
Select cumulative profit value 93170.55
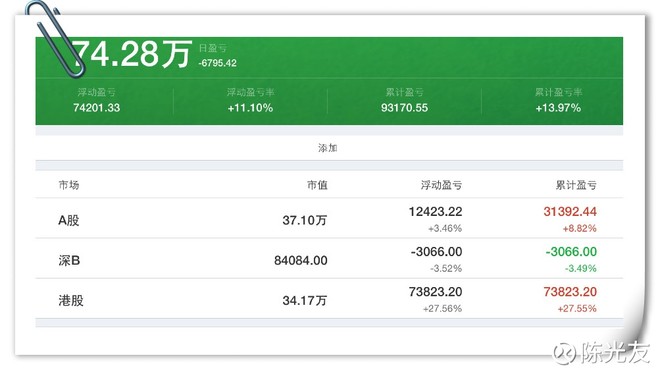pos(405,108)
